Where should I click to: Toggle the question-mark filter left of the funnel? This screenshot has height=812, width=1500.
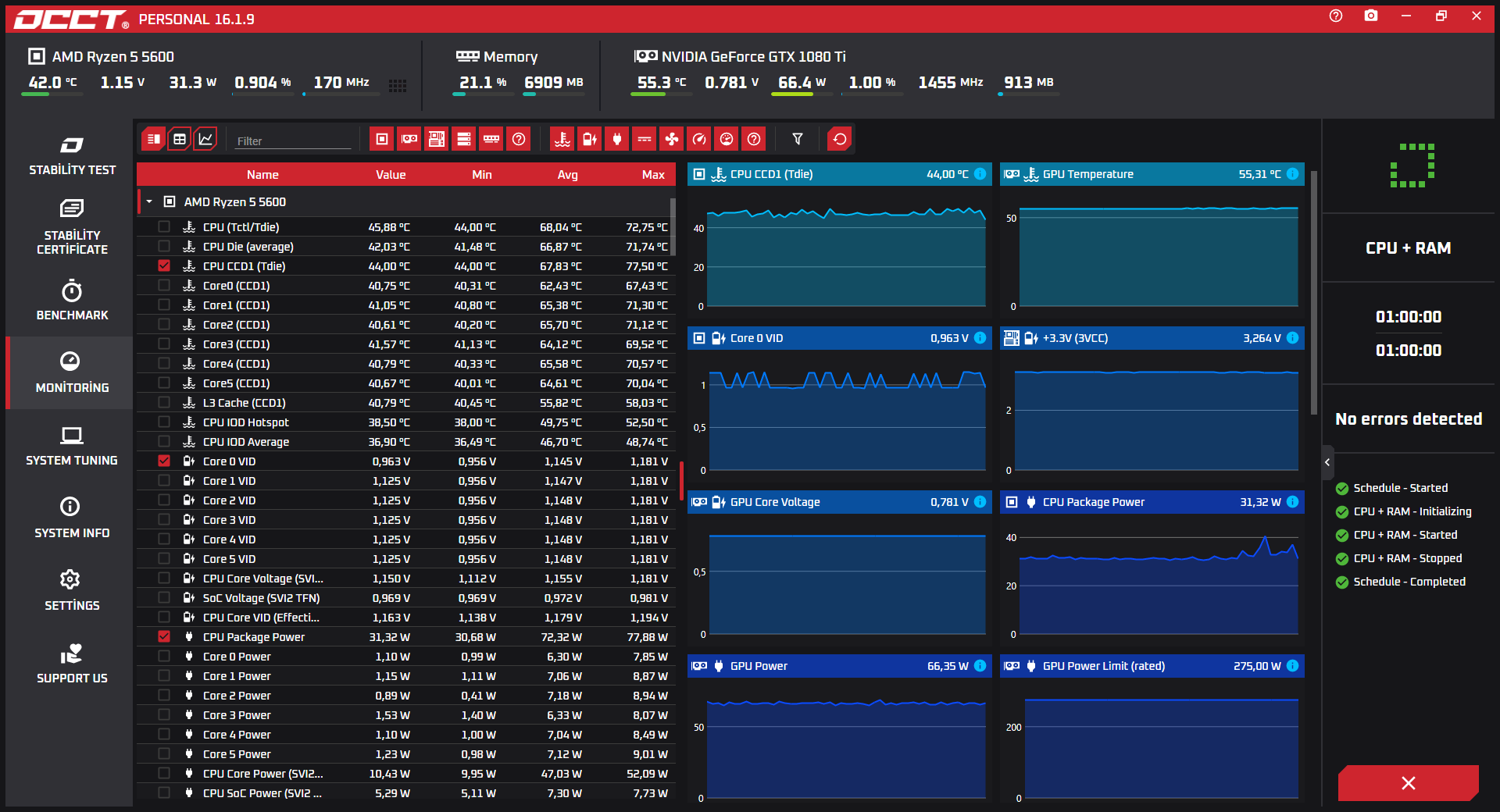[x=754, y=139]
